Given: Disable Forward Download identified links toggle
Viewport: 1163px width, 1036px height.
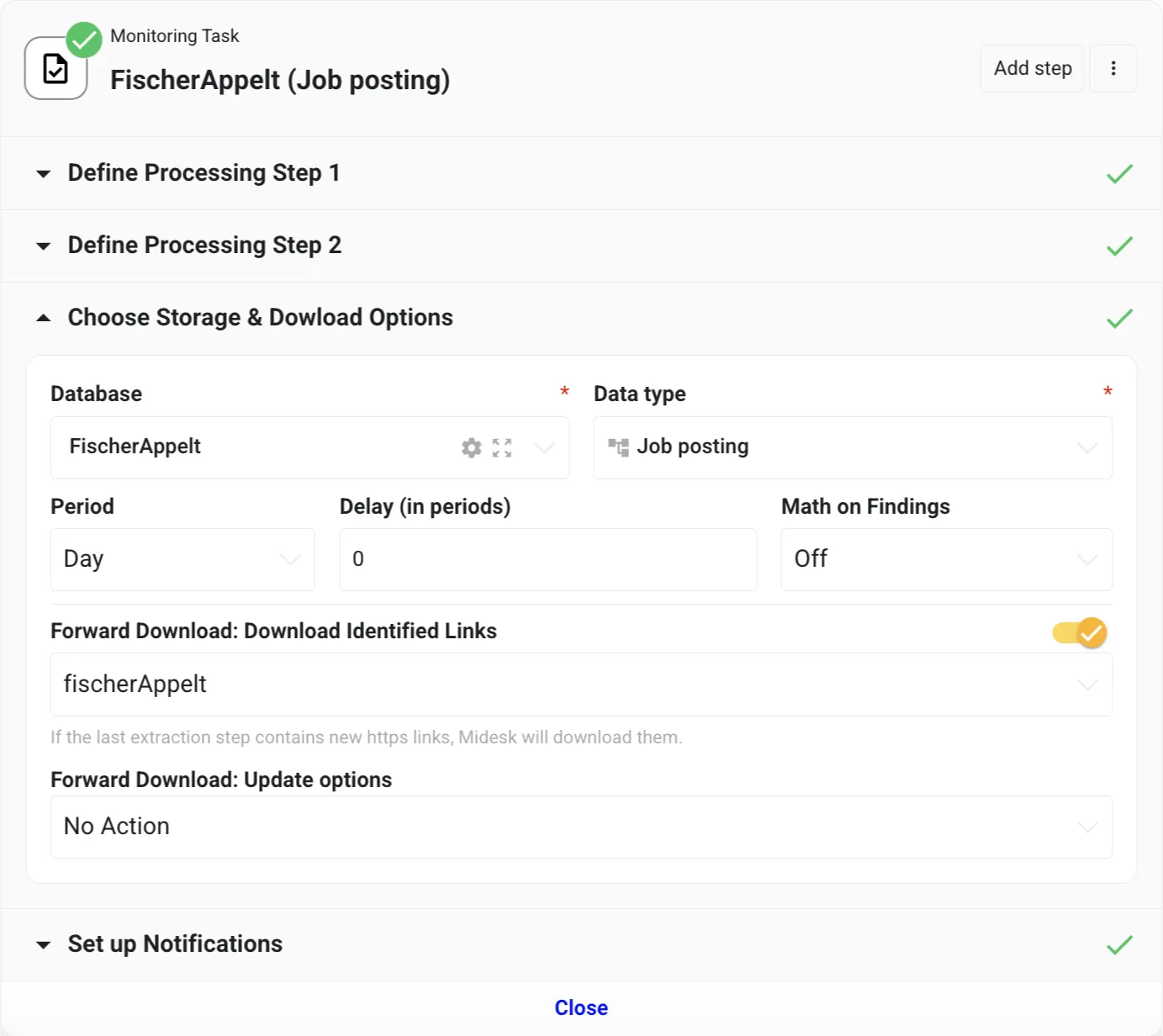Looking at the screenshot, I should (1081, 632).
